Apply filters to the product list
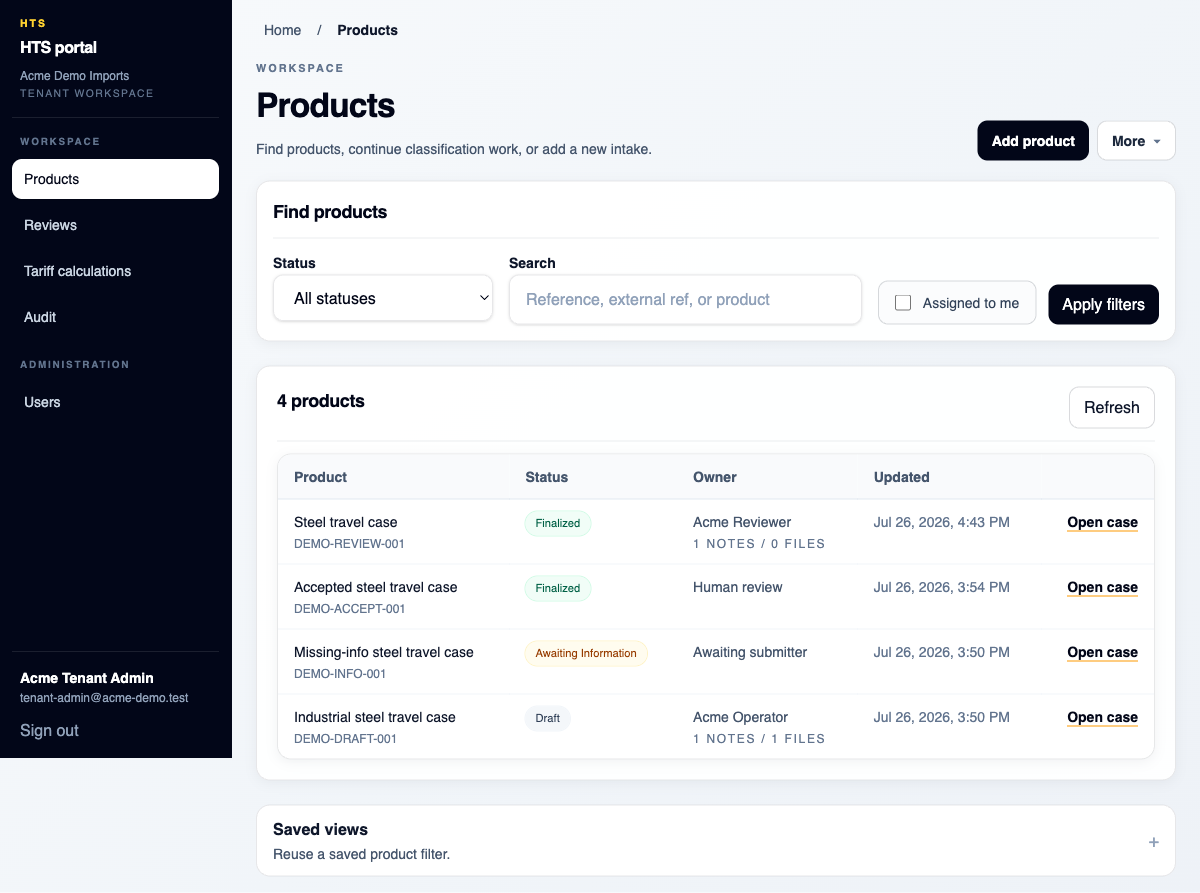The image size is (1200, 893). point(1103,304)
